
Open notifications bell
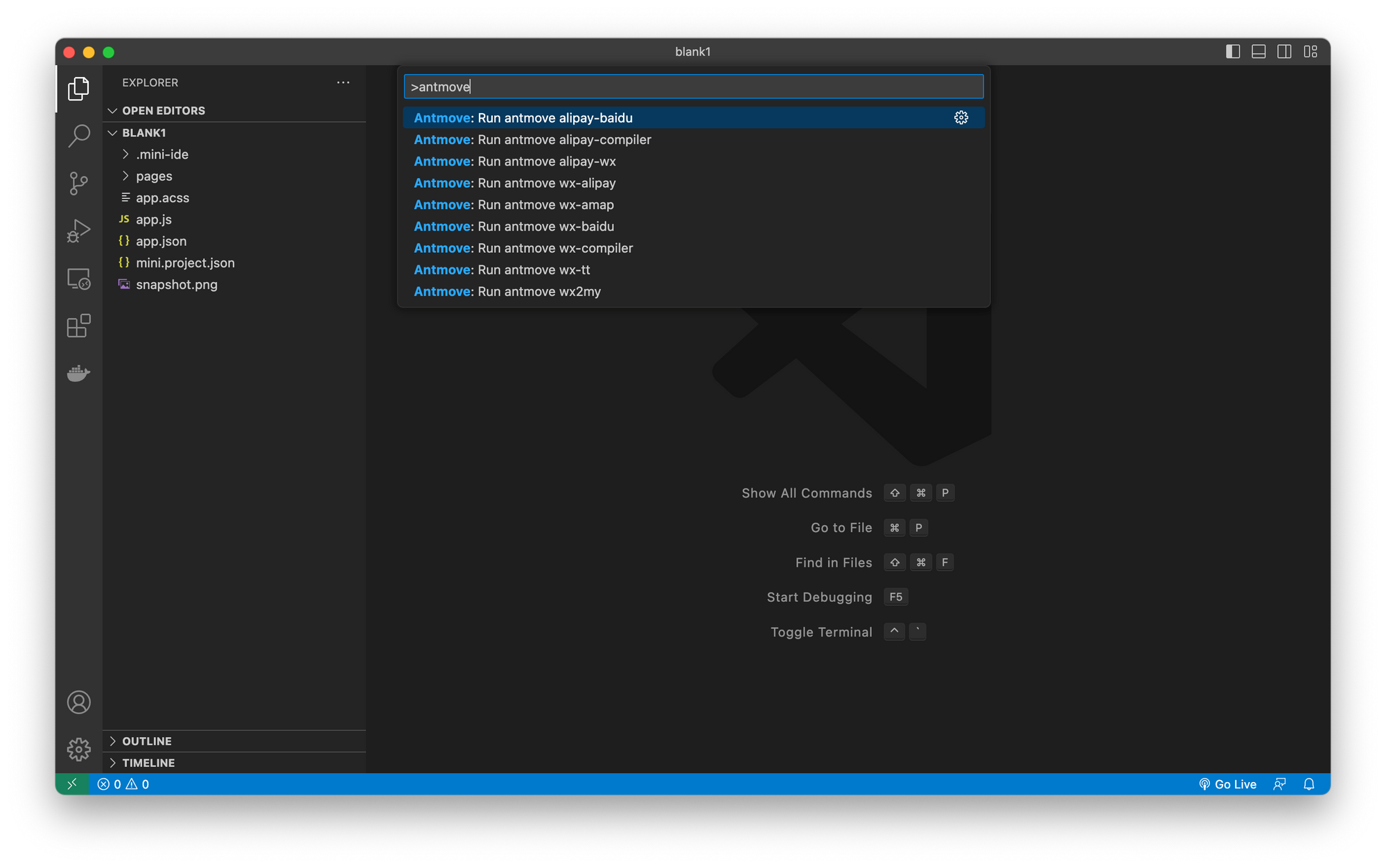point(1308,784)
